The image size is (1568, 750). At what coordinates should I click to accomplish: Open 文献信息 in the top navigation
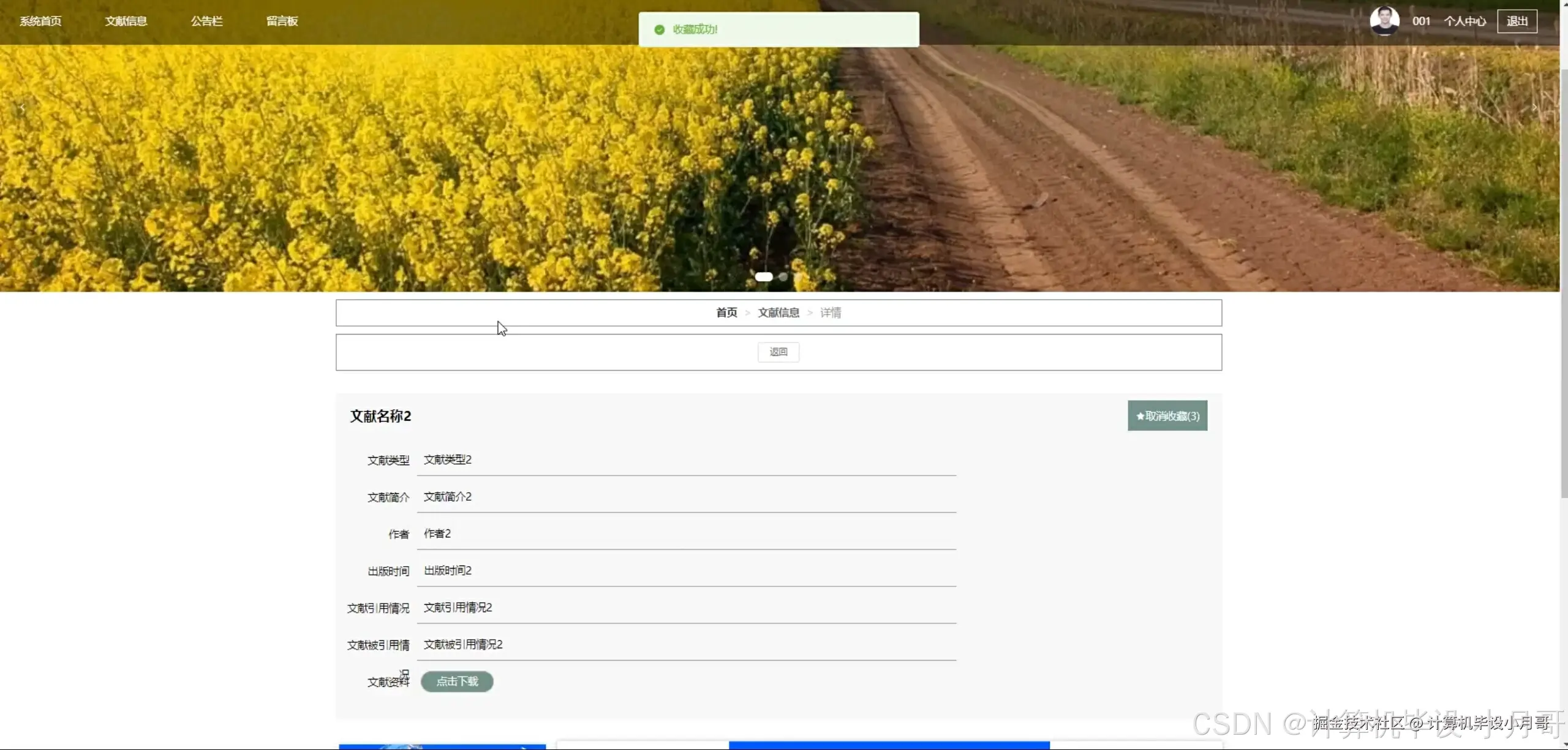click(x=126, y=21)
